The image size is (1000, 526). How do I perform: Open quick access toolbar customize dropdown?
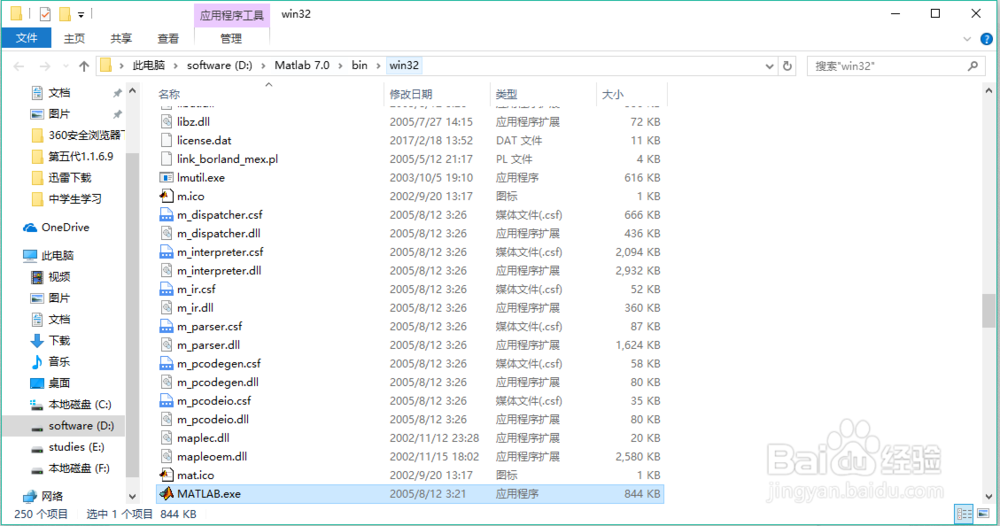[81, 13]
